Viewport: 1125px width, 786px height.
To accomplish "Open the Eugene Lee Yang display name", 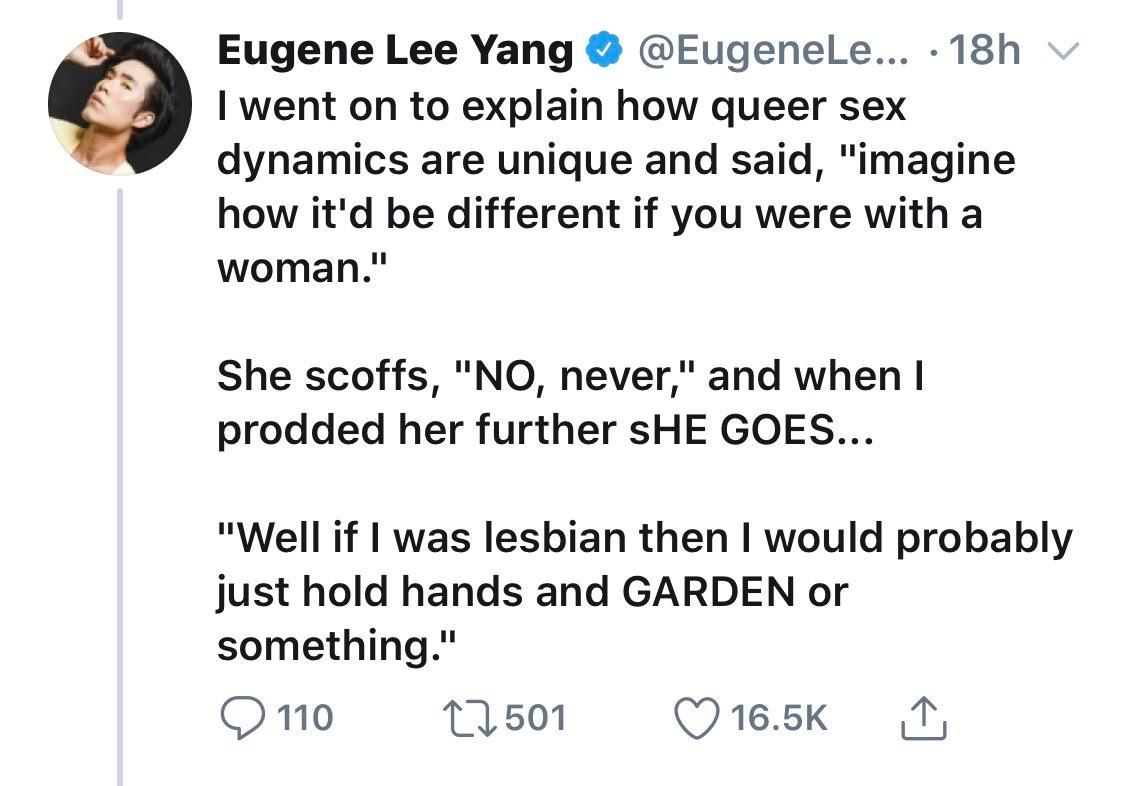I will tap(395, 52).
